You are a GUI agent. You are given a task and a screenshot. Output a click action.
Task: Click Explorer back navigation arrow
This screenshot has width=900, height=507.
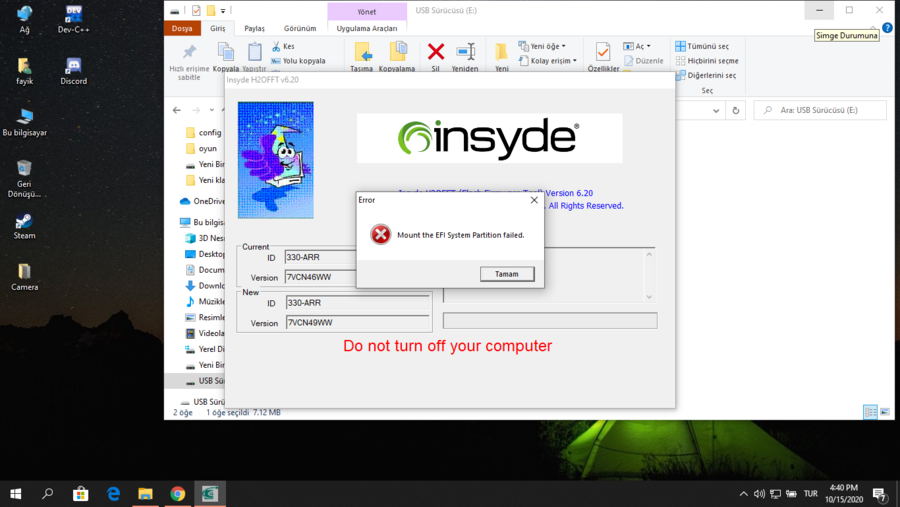177,110
